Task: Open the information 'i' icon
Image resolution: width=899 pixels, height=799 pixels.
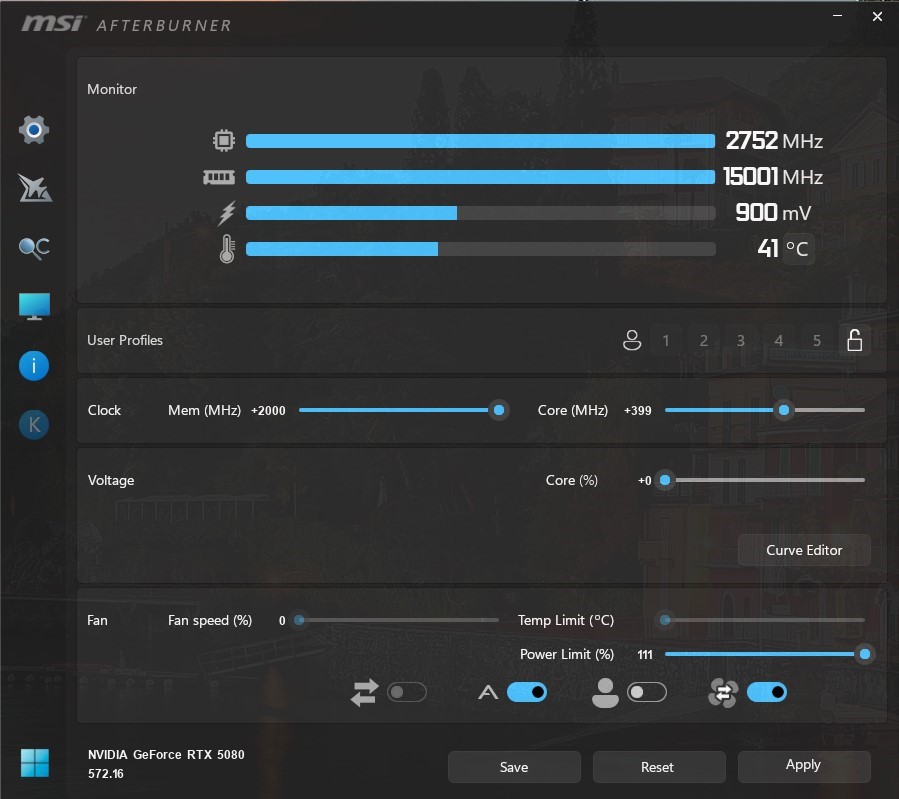Action: (34, 366)
